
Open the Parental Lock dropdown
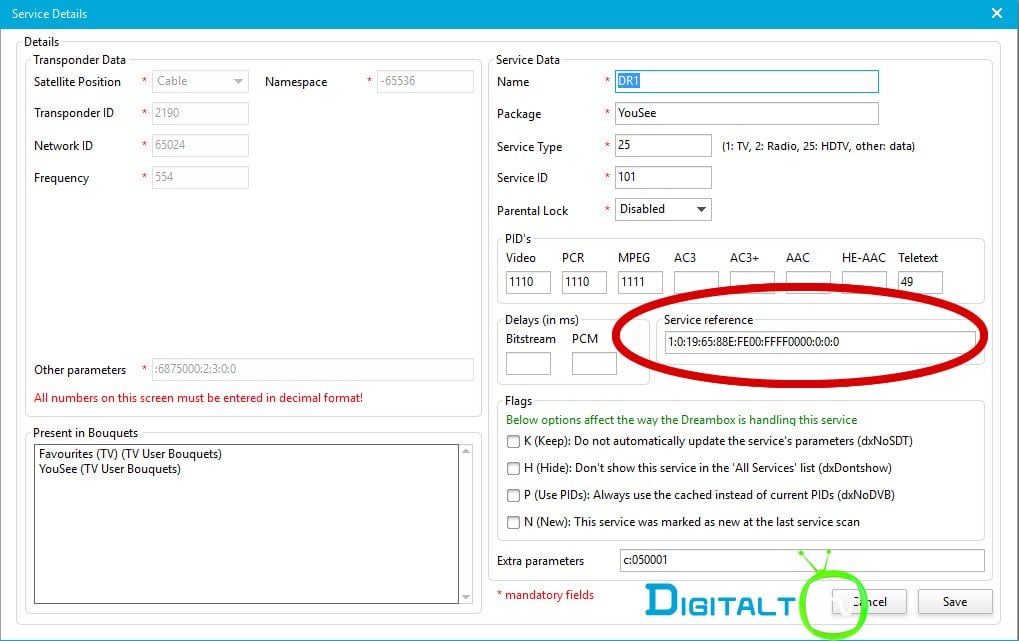(663, 209)
